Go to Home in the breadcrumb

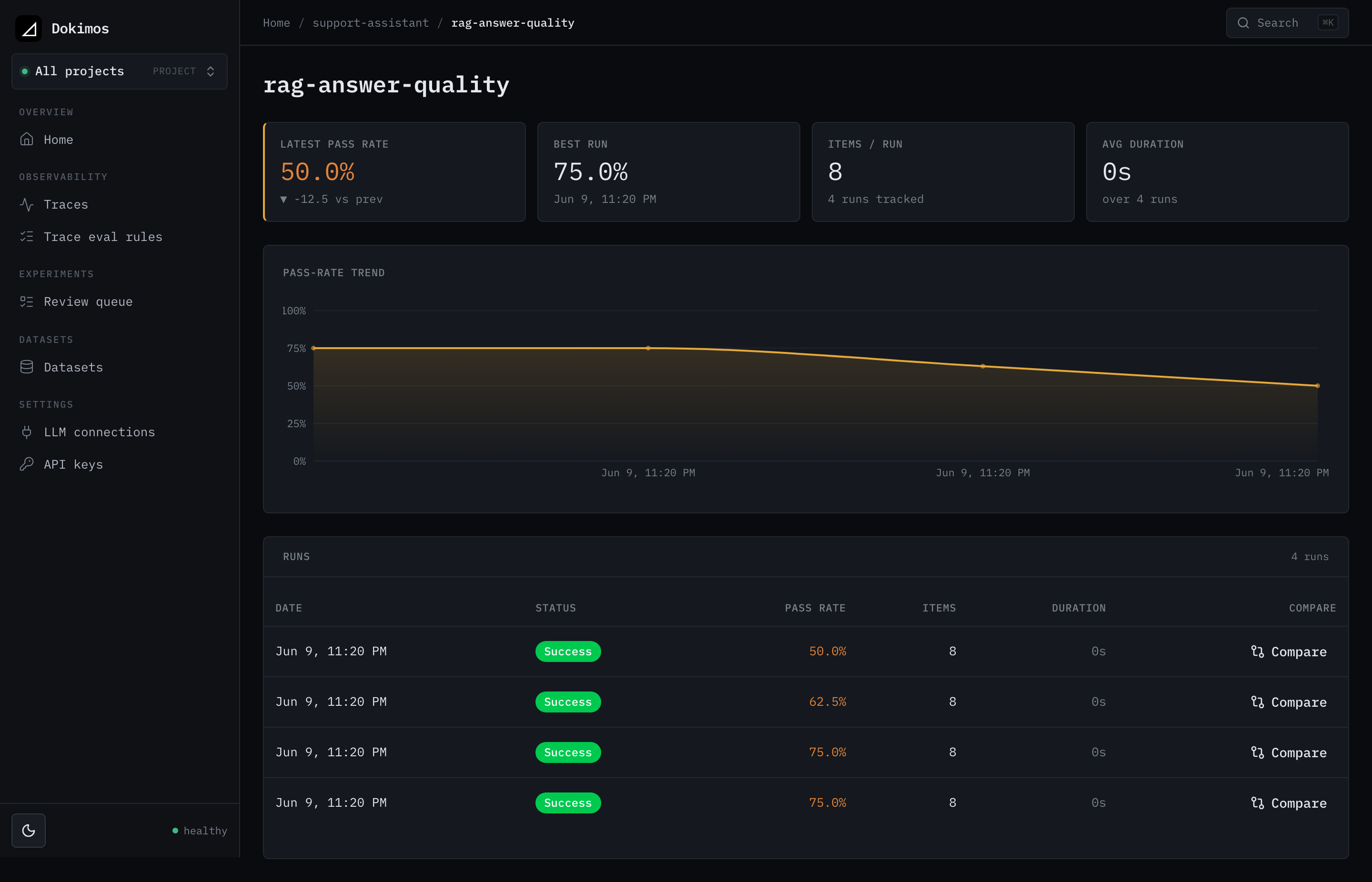276,23
